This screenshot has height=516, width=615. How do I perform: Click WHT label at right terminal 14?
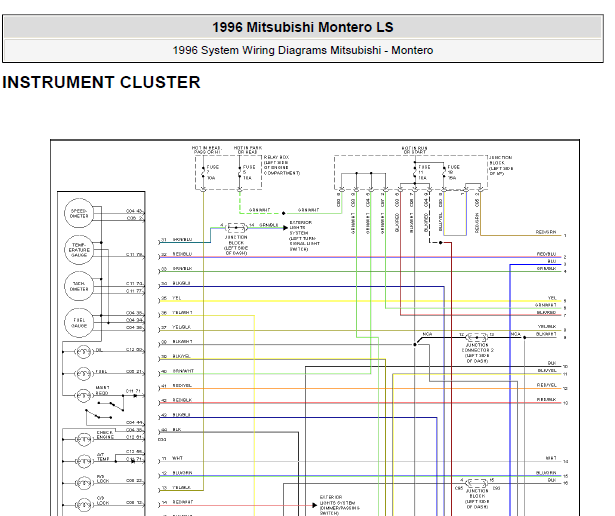[551, 458]
